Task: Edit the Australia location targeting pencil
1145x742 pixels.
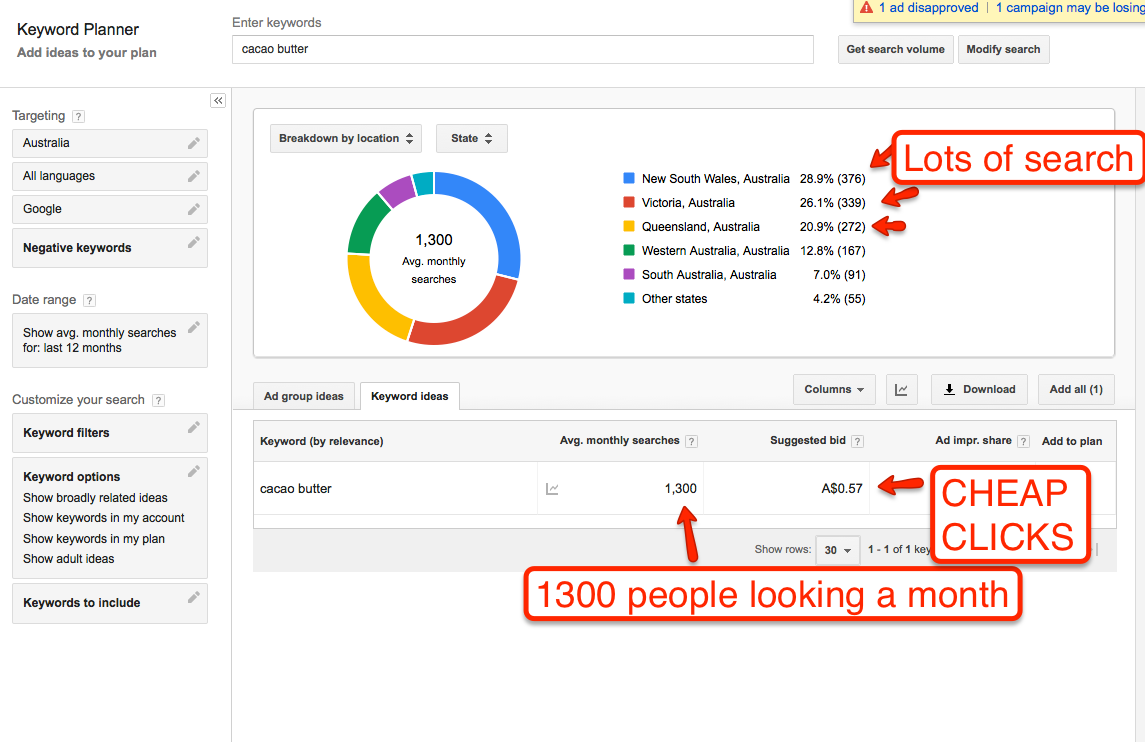Action: 194,143
